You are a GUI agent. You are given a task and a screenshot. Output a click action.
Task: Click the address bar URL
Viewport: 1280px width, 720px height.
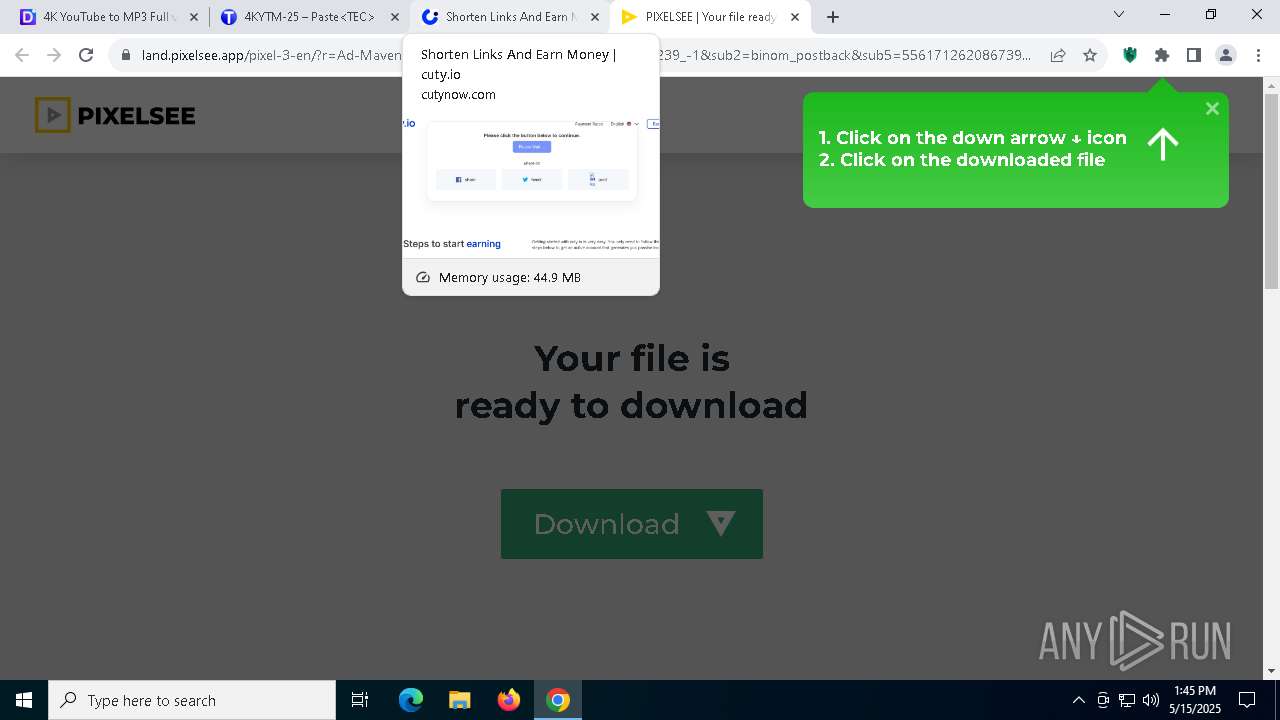(586, 56)
